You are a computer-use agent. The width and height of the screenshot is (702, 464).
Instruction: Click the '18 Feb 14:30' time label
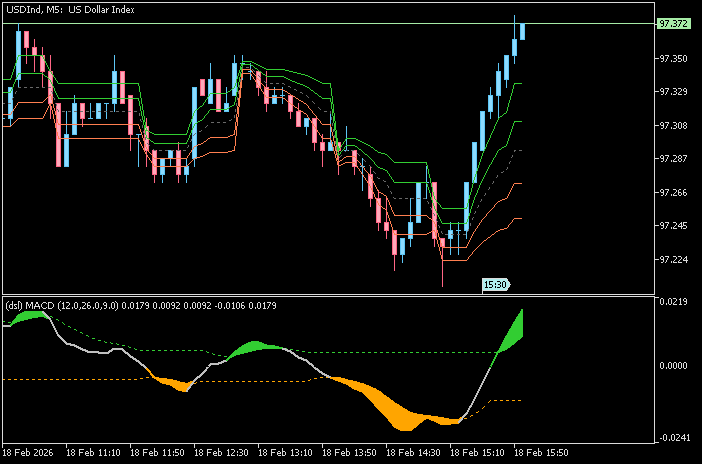tap(414, 452)
